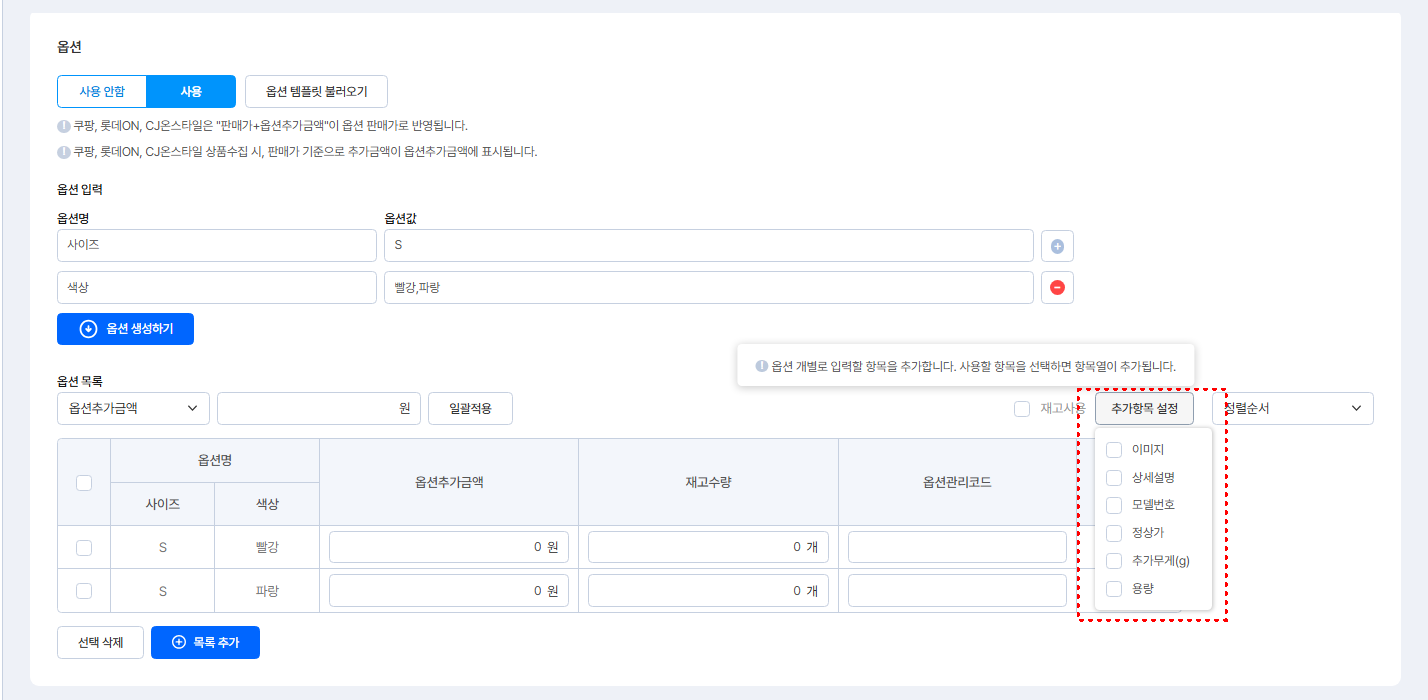This screenshot has height=700, width=1428.
Task: Switch to the 사용 안함 tab
Action: [102, 91]
